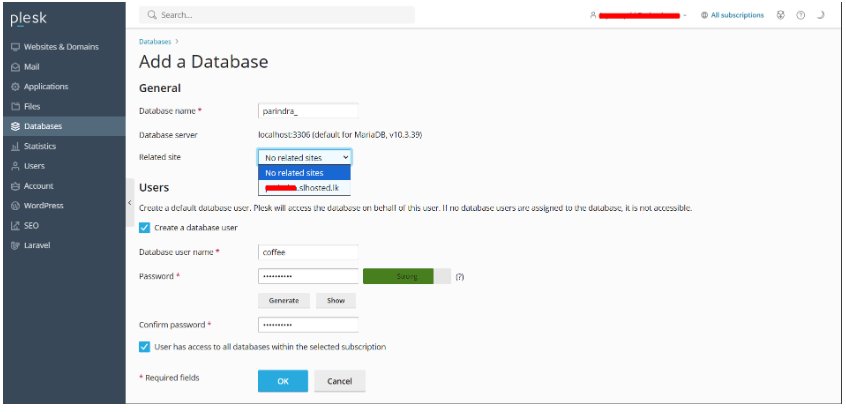
Task: Open the Files manager
Action: [x=33, y=106]
